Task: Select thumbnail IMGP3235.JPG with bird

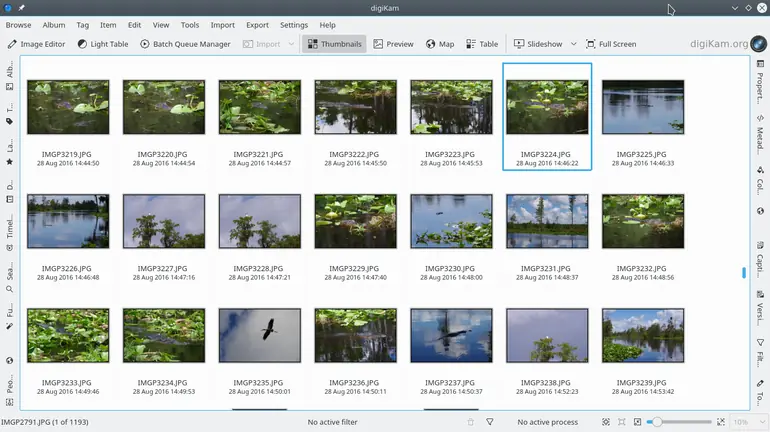Action: point(260,335)
